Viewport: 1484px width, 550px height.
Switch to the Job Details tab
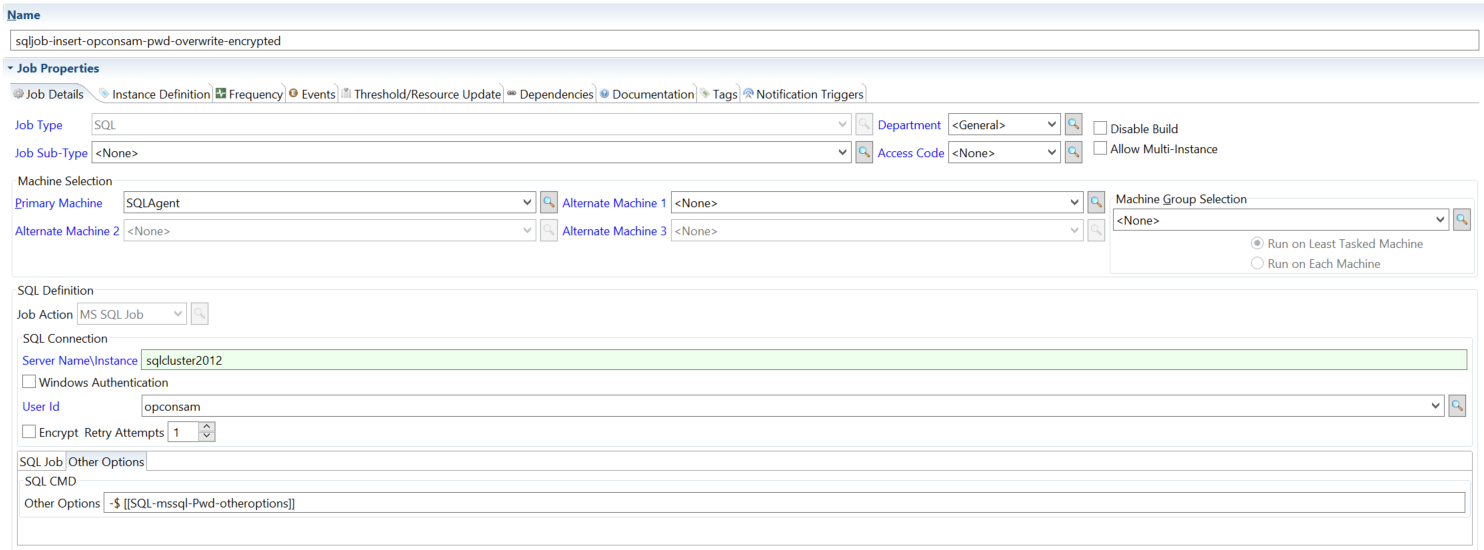(48, 94)
